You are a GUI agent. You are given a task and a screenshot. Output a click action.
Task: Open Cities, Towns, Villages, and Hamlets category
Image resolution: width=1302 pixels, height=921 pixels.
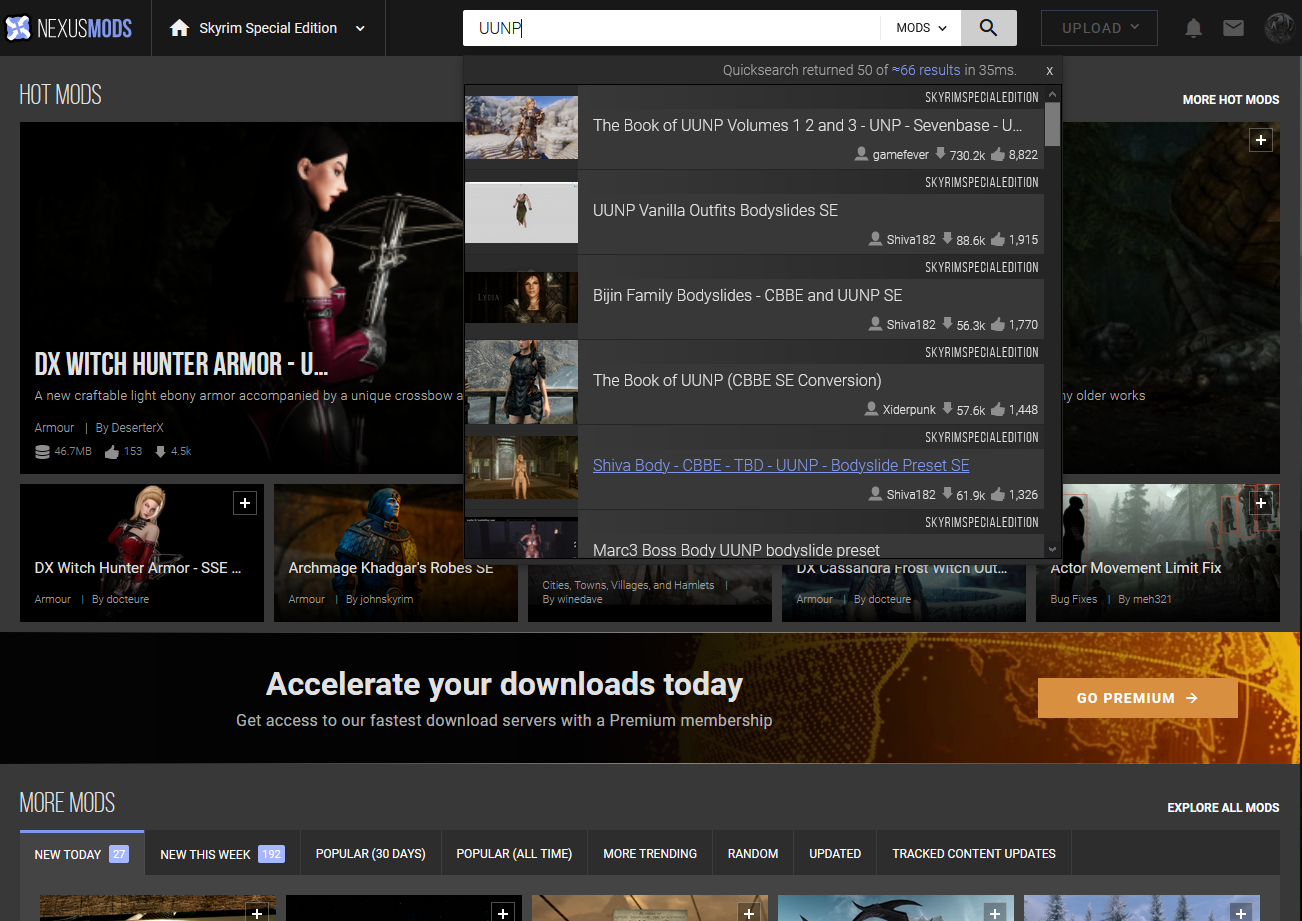pos(628,585)
